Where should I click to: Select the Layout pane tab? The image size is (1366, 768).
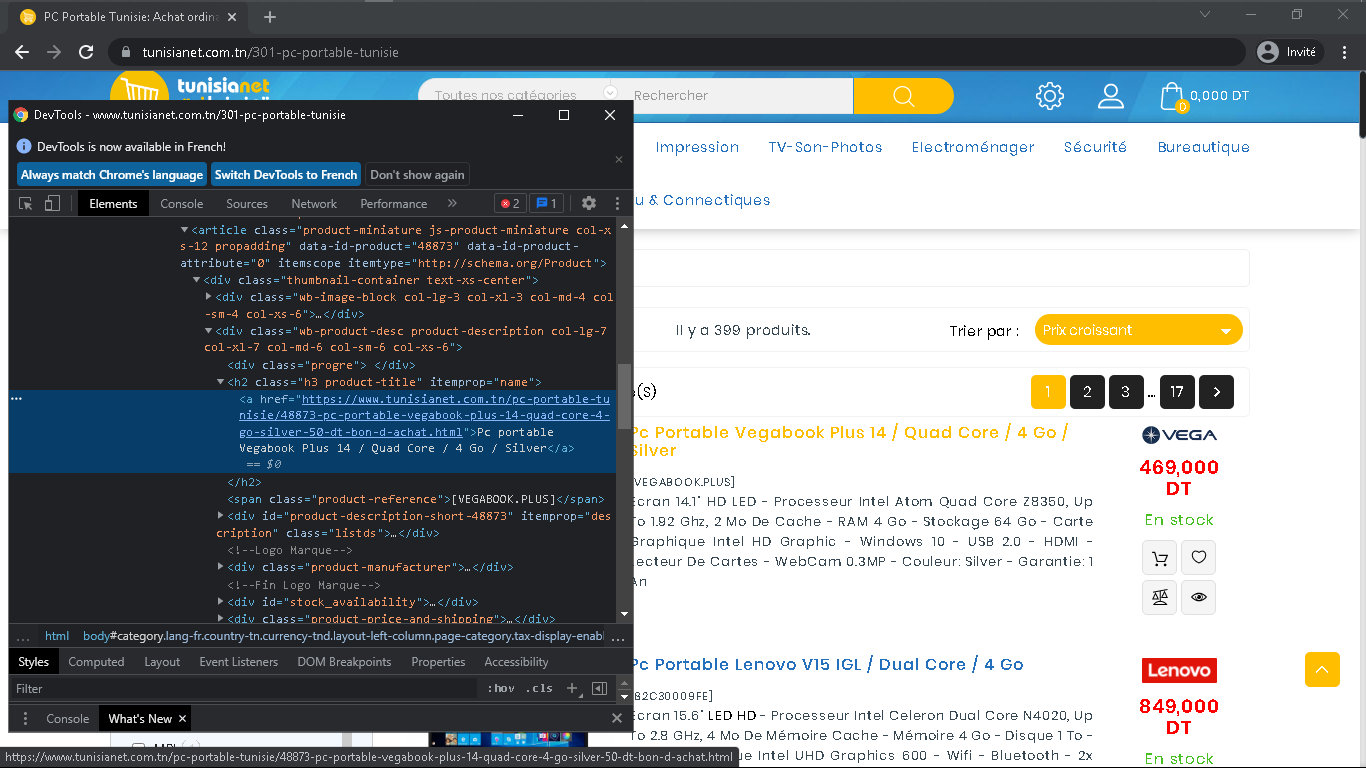162,662
